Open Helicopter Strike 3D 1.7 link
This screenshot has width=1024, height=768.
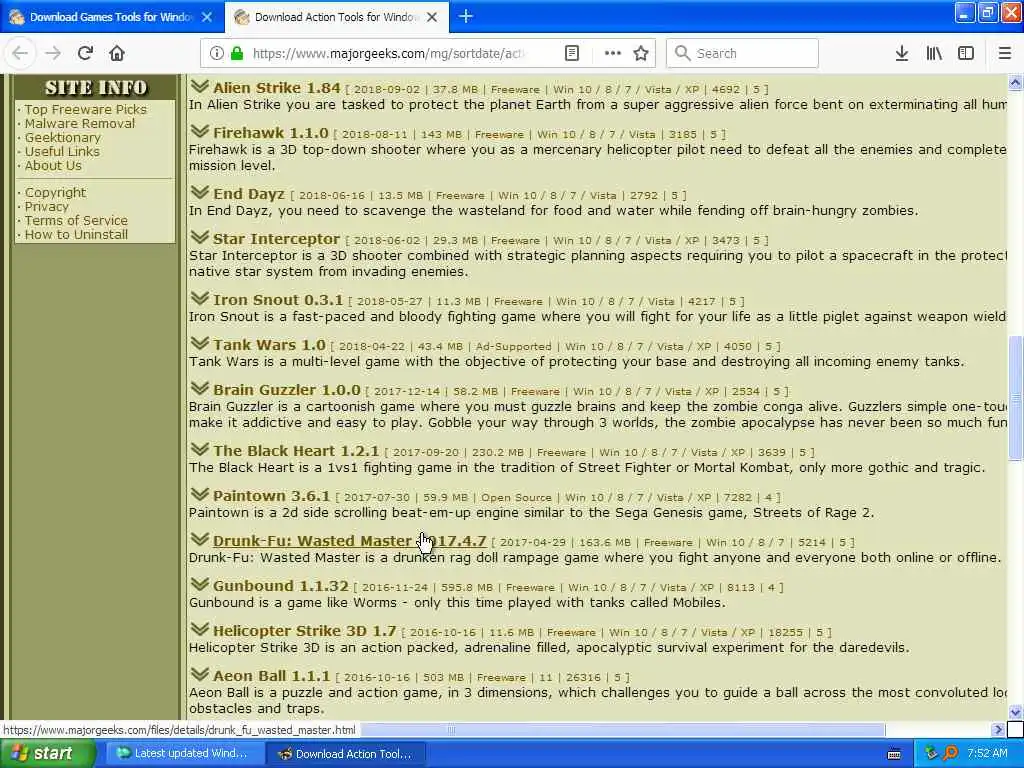click(x=304, y=631)
